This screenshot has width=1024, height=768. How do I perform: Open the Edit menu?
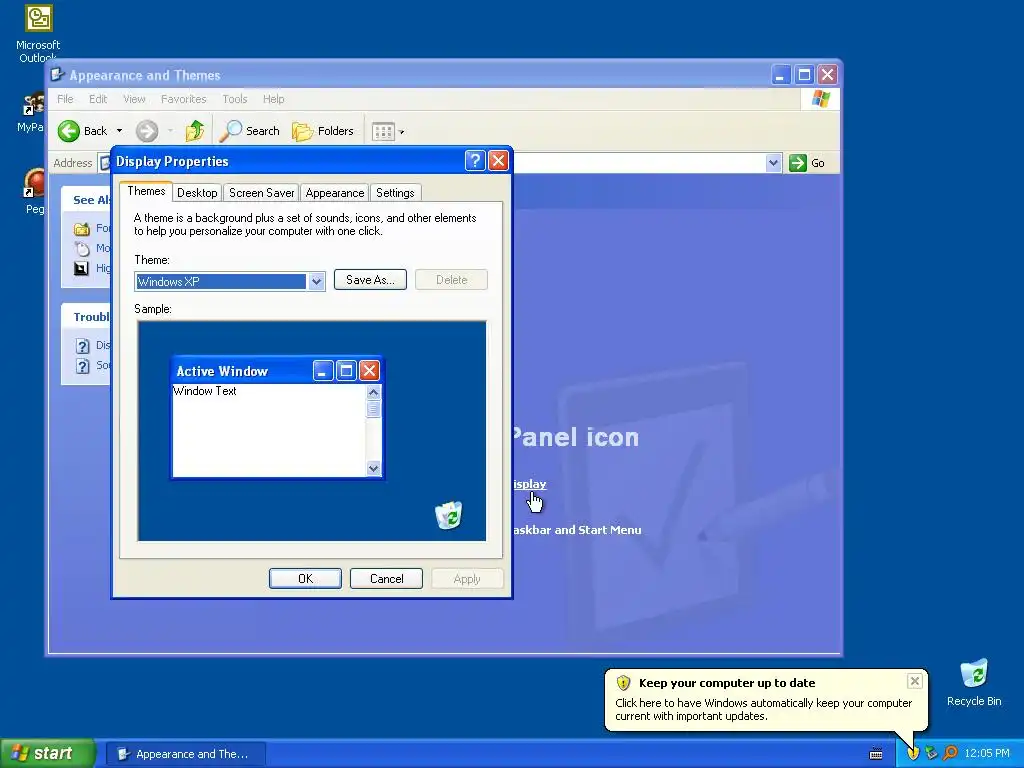[x=98, y=99]
